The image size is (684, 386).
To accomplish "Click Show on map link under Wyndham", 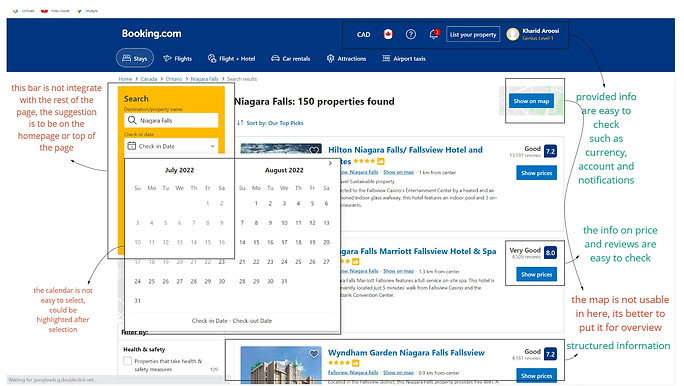I will click(x=398, y=372).
